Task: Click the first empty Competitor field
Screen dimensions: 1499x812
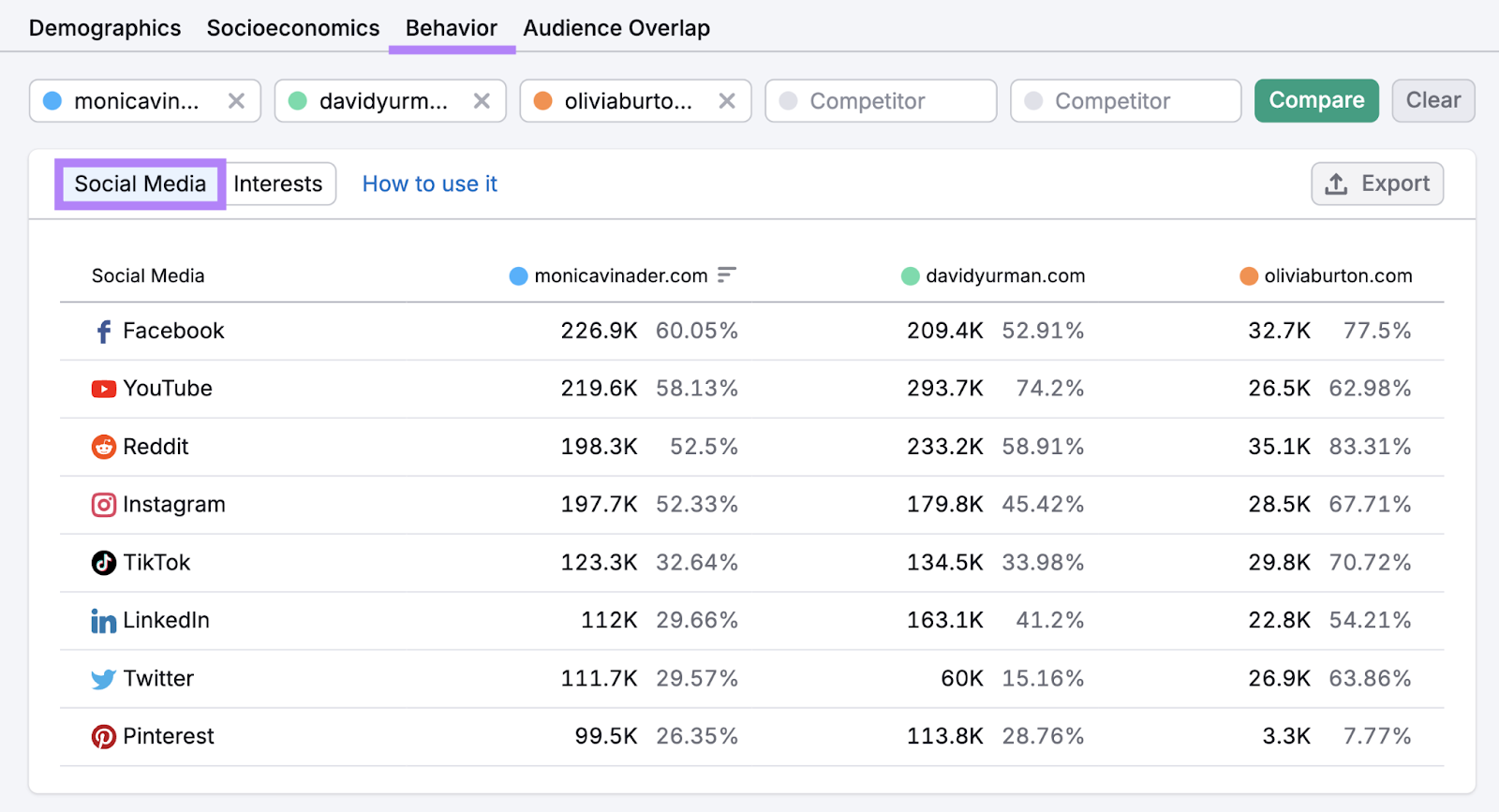Action: pos(881,101)
